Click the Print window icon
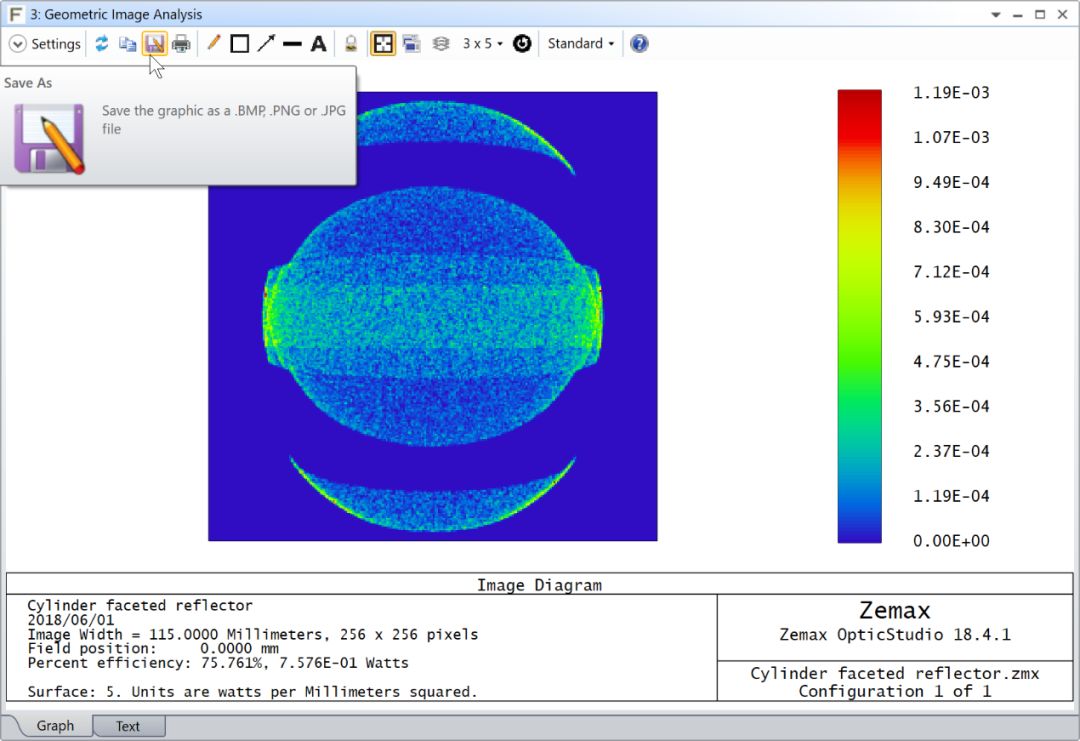 click(x=181, y=44)
